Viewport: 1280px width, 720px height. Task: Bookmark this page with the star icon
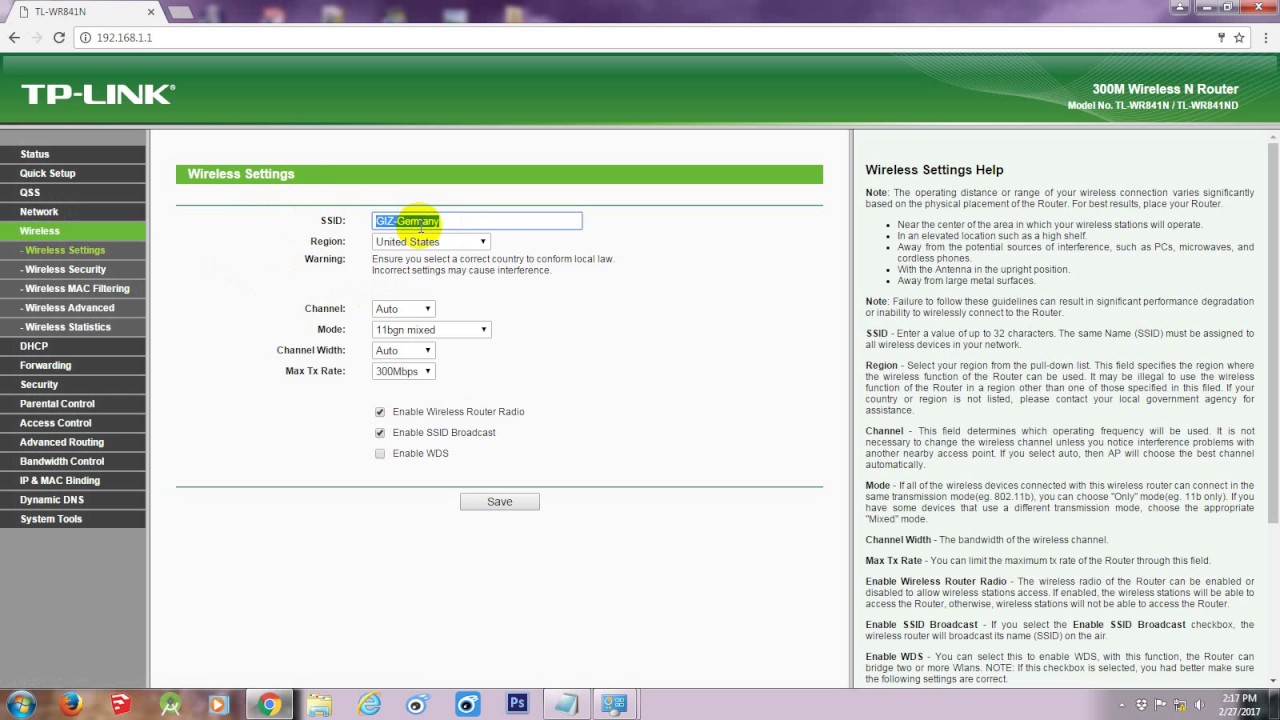(1239, 37)
